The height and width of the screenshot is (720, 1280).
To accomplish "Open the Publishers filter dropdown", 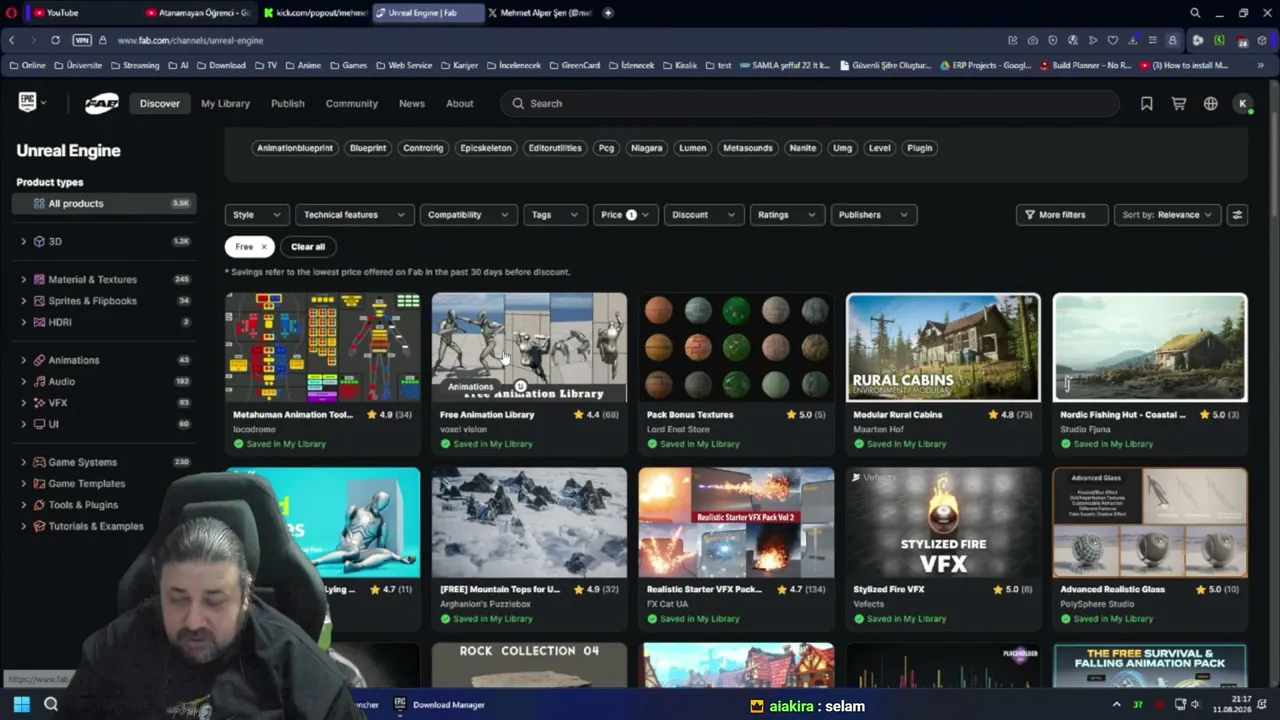I will coord(873,215).
